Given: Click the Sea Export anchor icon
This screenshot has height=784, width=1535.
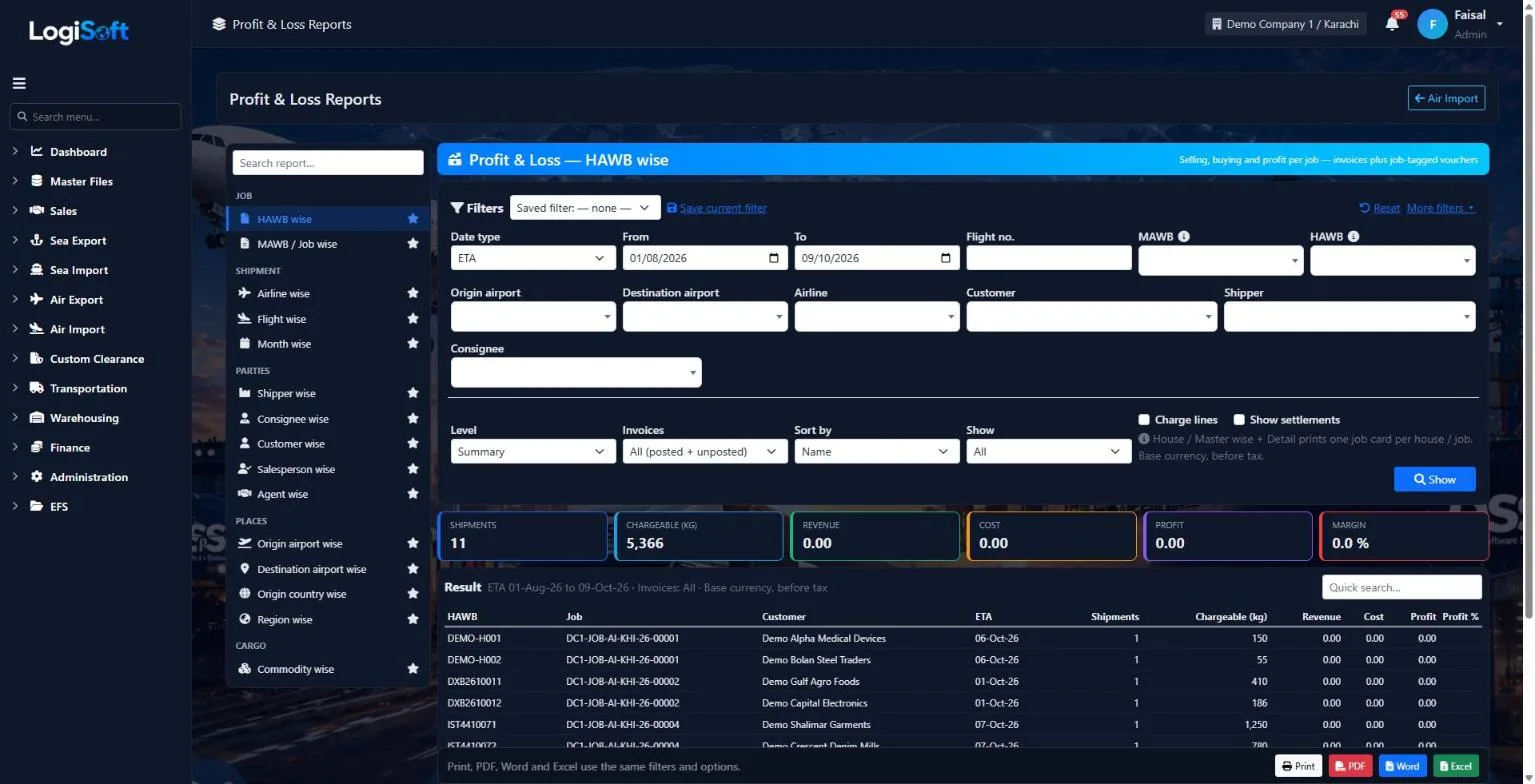Looking at the screenshot, I should 37,241.
